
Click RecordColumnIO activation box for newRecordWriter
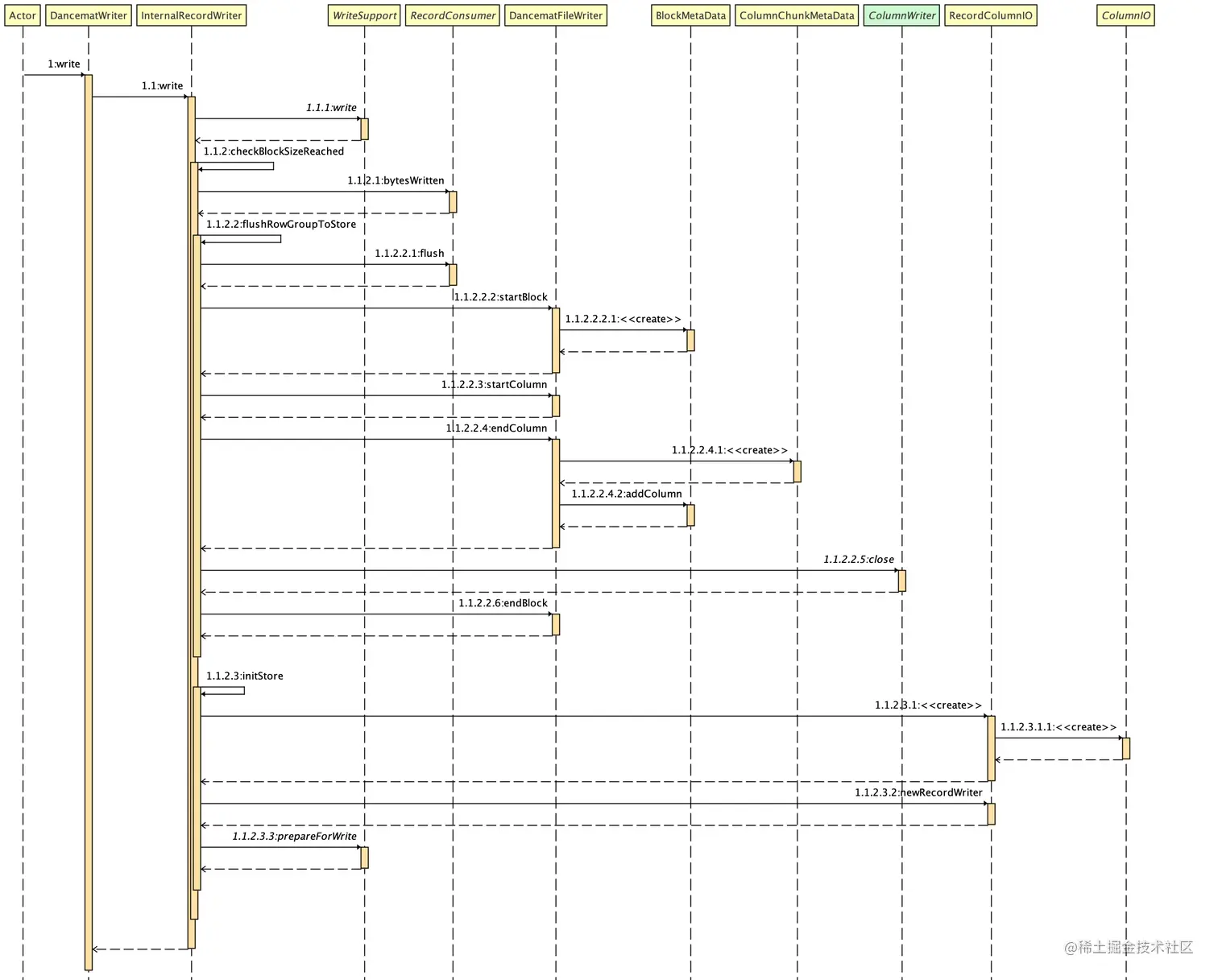coord(991,814)
